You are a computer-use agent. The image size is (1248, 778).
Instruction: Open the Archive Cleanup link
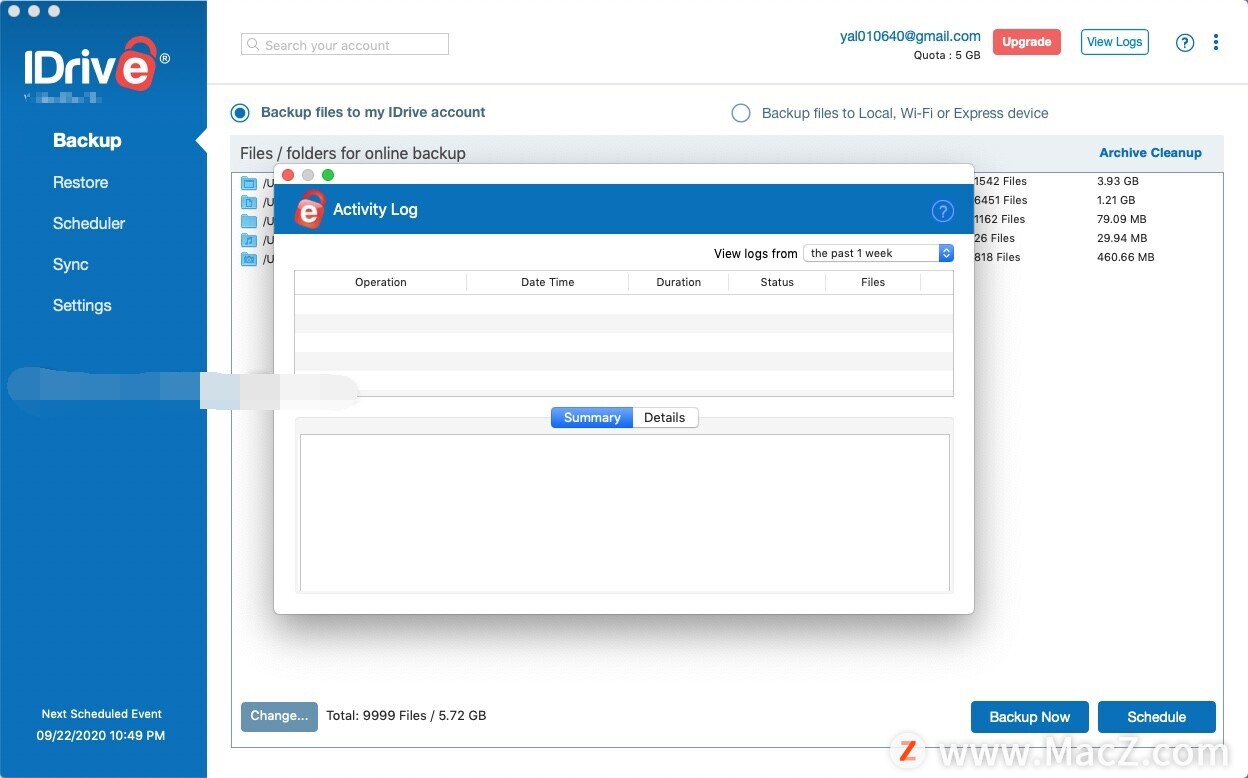coord(1151,153)
